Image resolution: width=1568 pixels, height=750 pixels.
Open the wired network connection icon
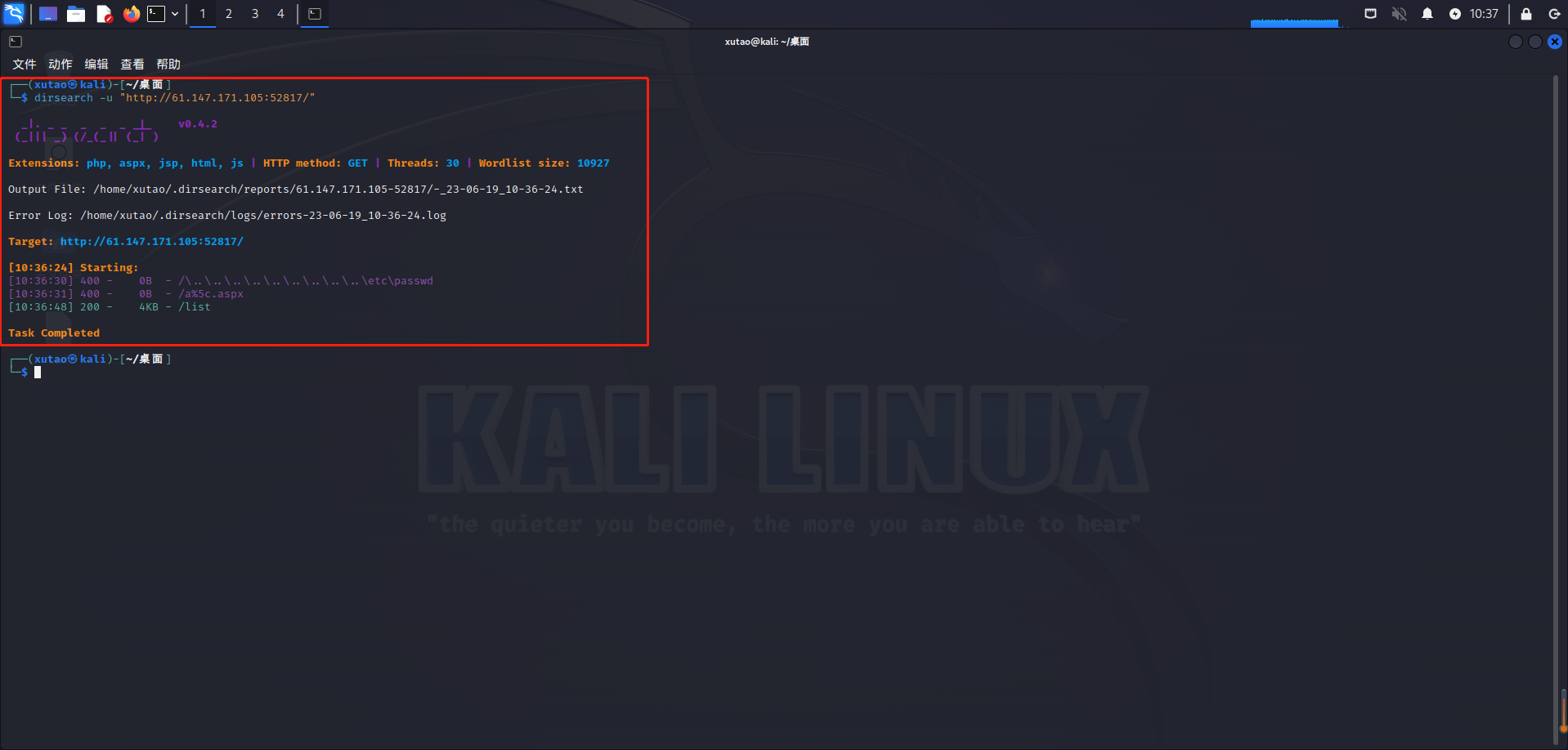click(1371, 14)
